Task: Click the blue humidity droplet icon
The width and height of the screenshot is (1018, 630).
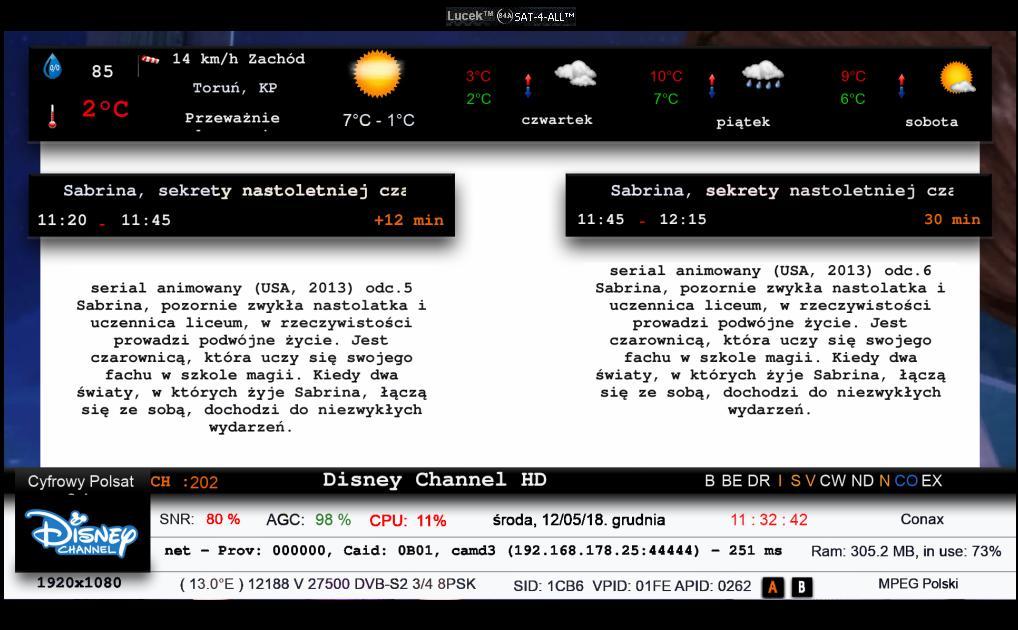Action: [x=53, y=66]
